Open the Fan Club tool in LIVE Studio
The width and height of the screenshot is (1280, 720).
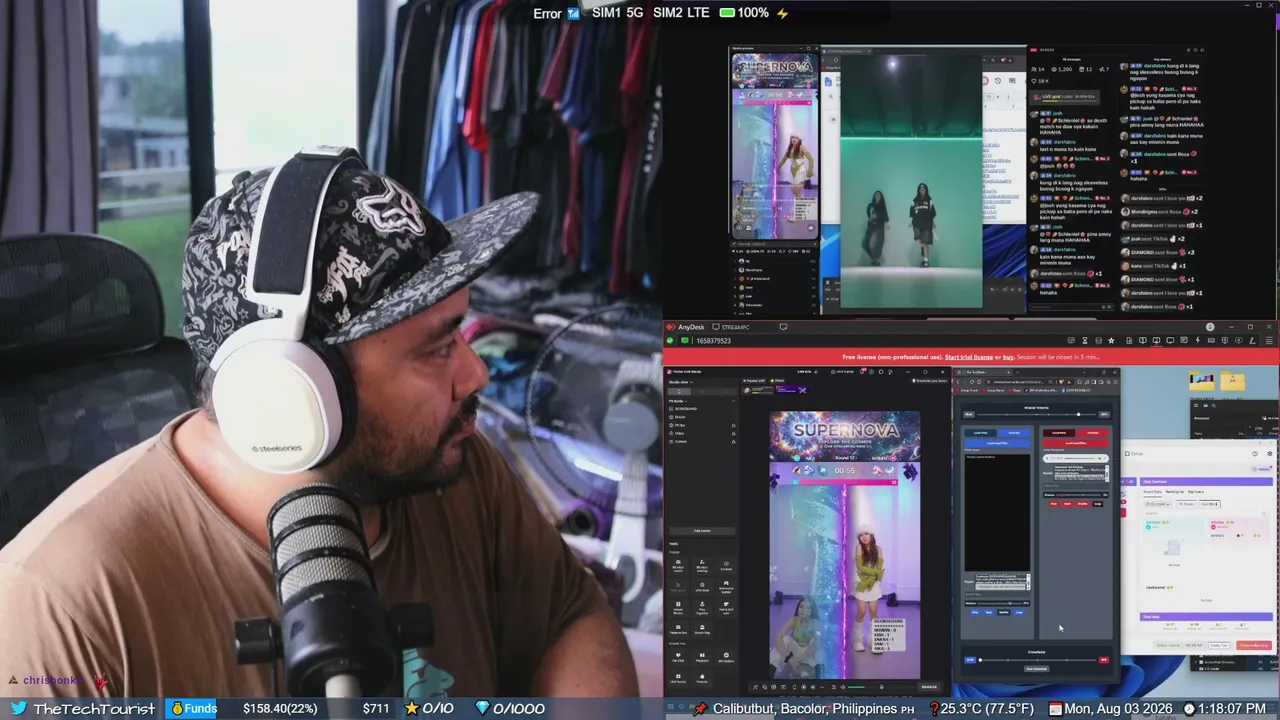click(x=678, y=657)
